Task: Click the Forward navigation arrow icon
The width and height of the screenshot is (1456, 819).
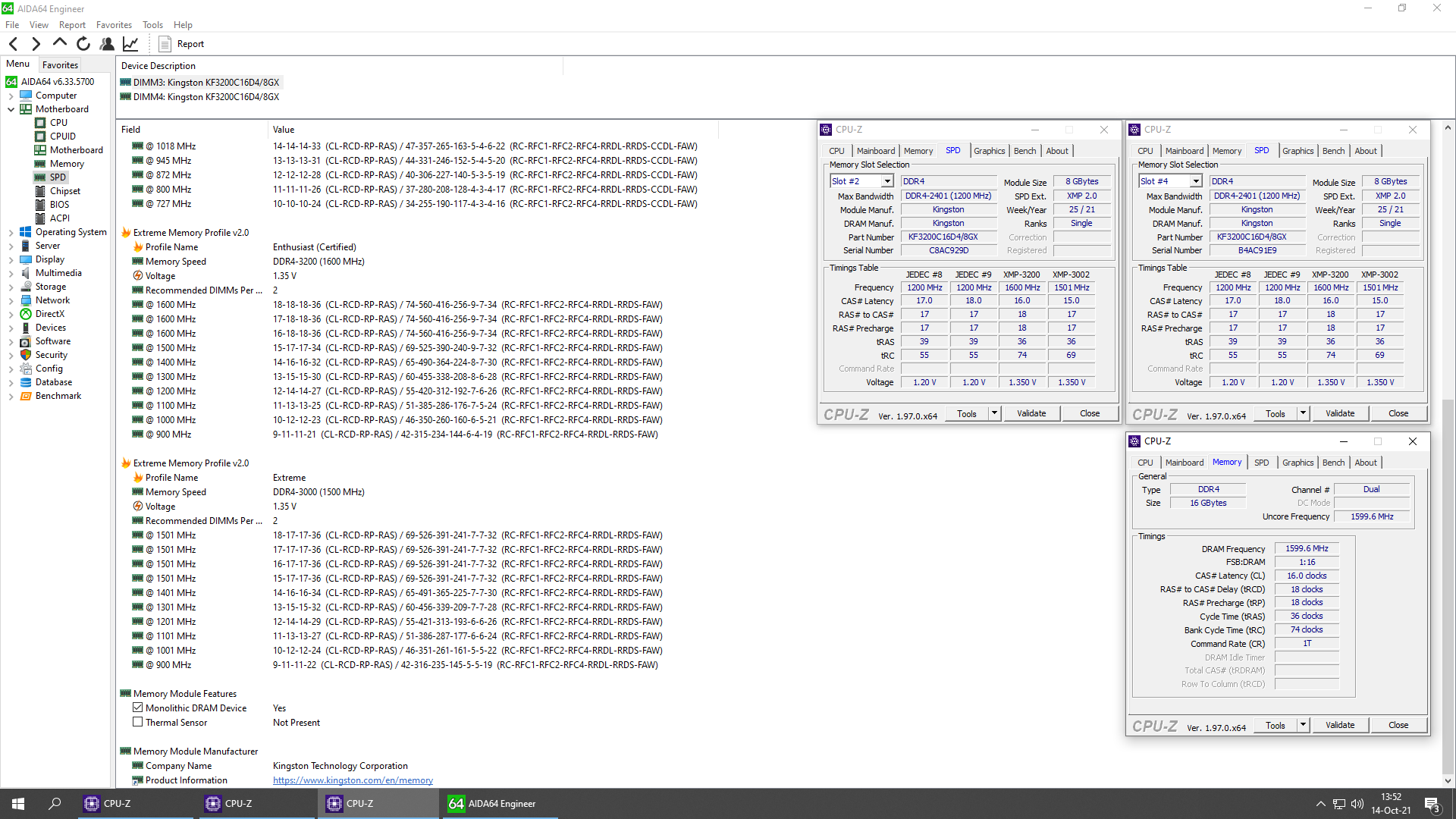Action: 36,44
